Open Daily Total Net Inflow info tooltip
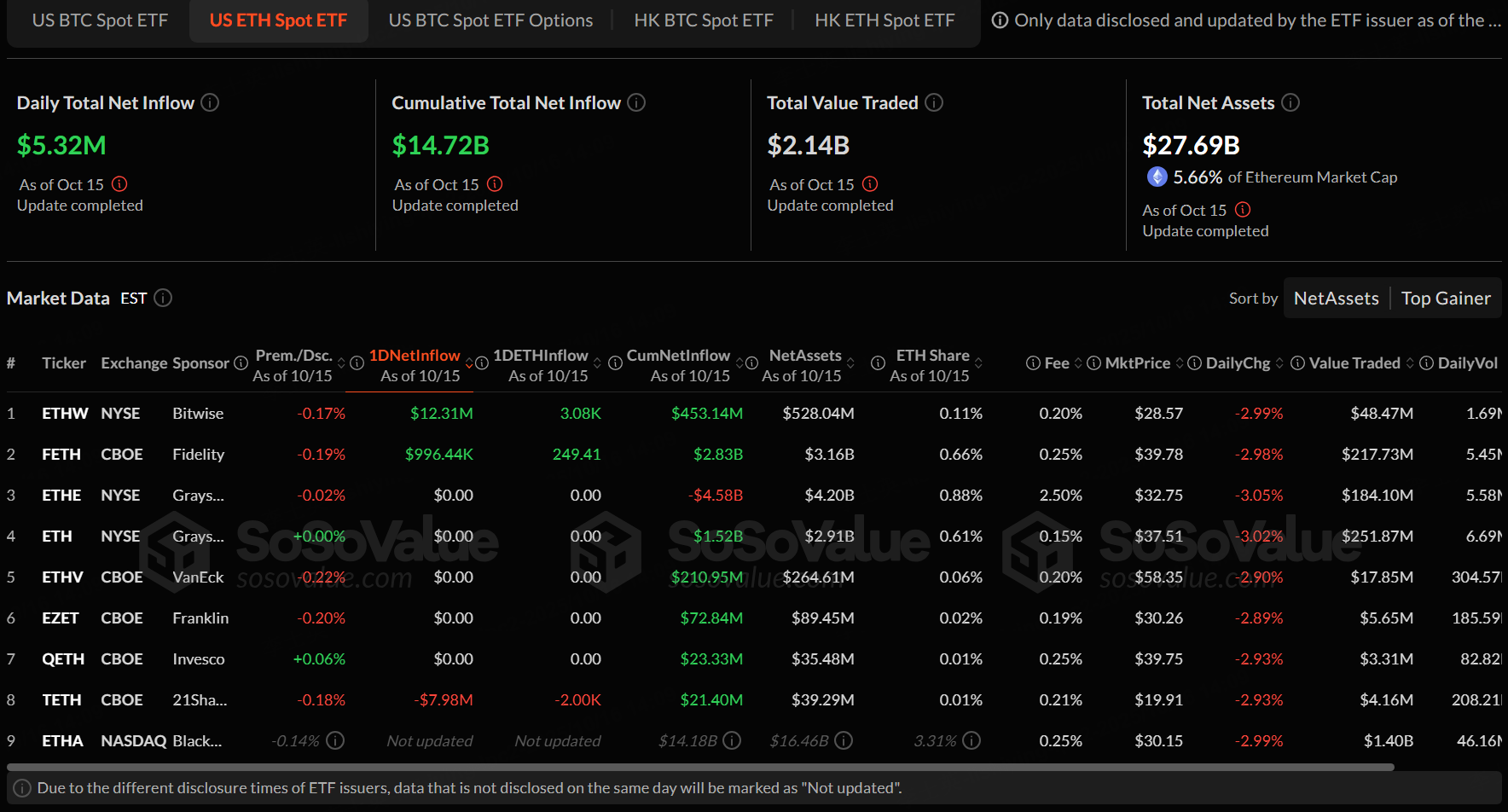The width and height of the screenshot is (1508, 812). click(210, 102)
